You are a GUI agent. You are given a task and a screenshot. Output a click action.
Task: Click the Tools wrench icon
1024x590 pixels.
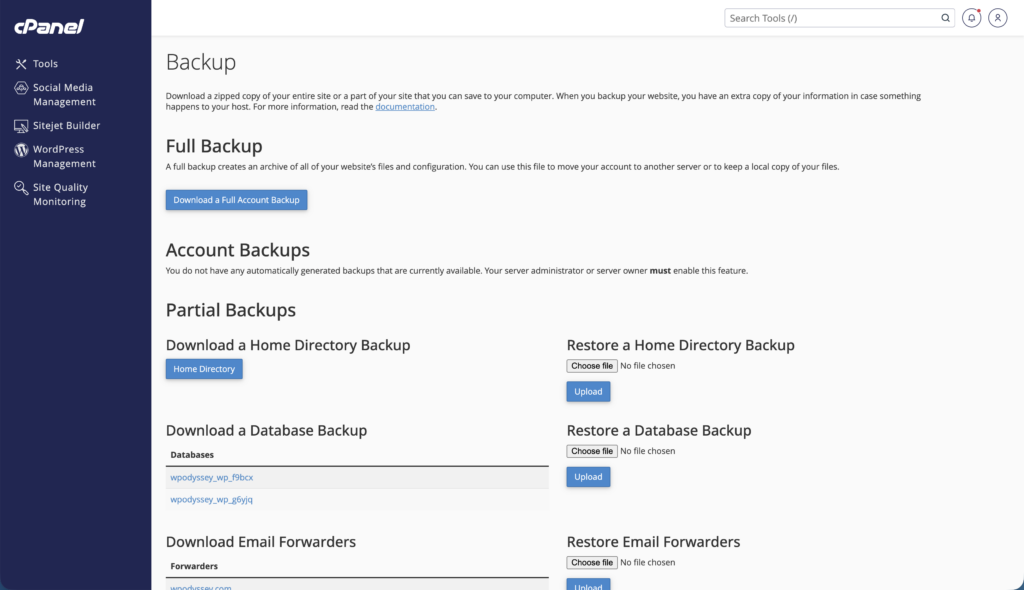click(21, 64)
